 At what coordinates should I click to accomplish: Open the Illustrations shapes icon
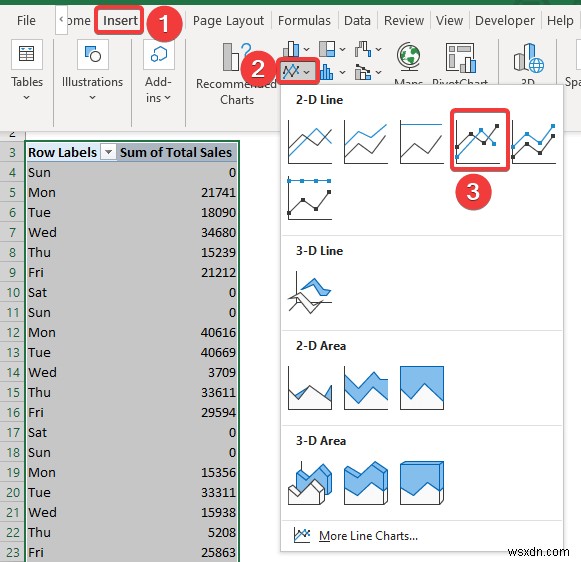[93, 54]
